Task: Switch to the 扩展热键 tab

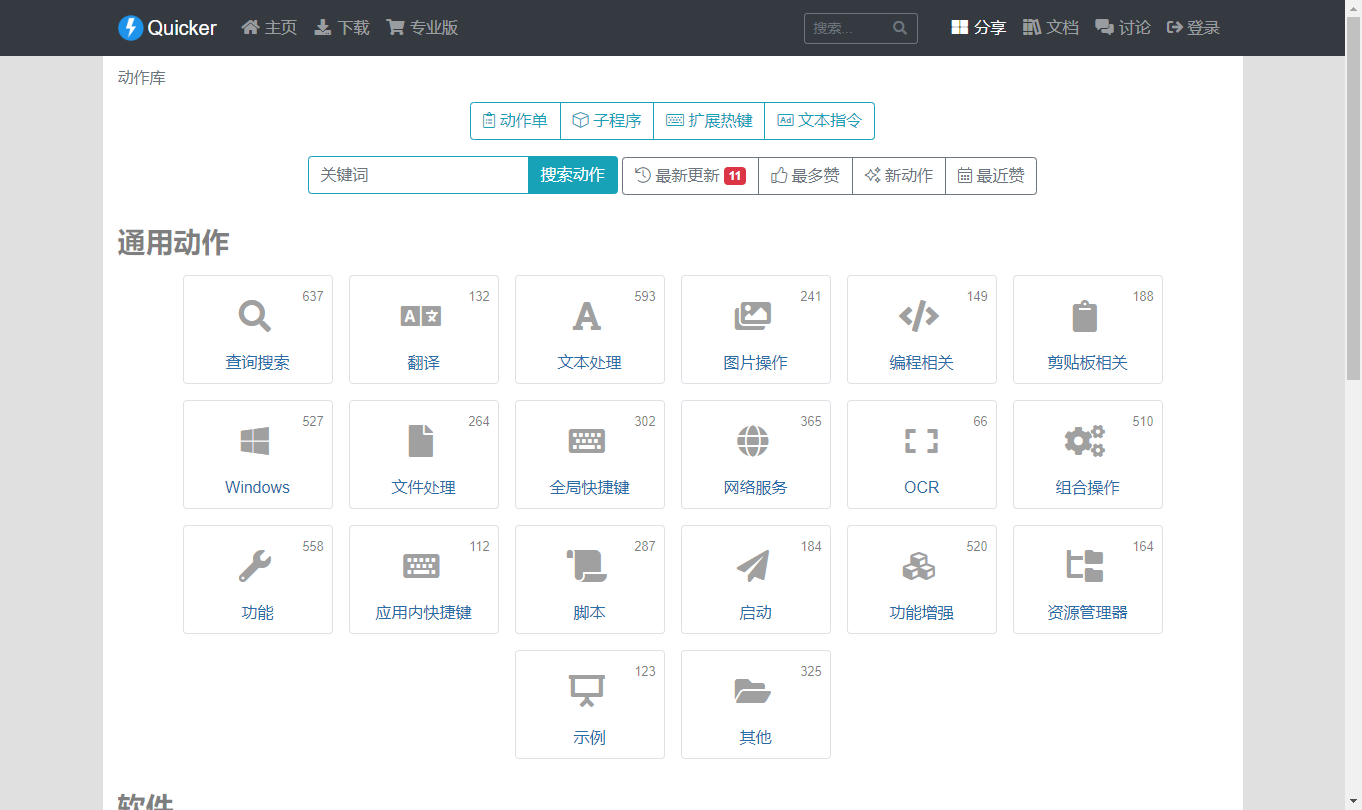Action: point(709,121)
